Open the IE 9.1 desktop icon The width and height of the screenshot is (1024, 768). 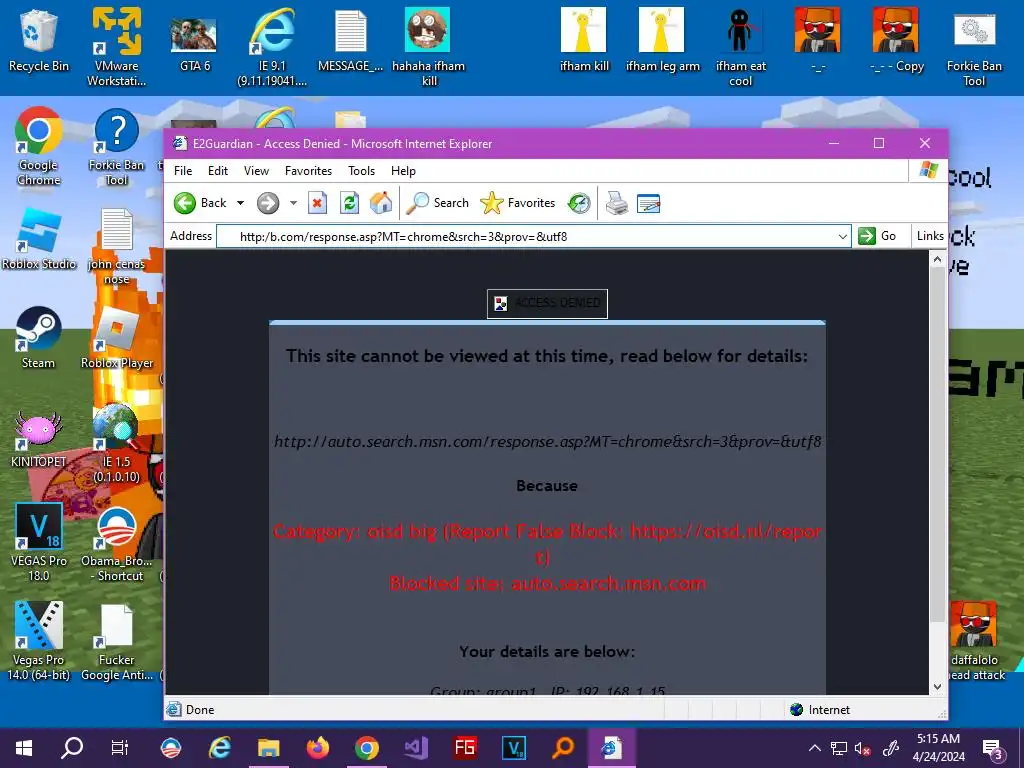pos(272,47)
